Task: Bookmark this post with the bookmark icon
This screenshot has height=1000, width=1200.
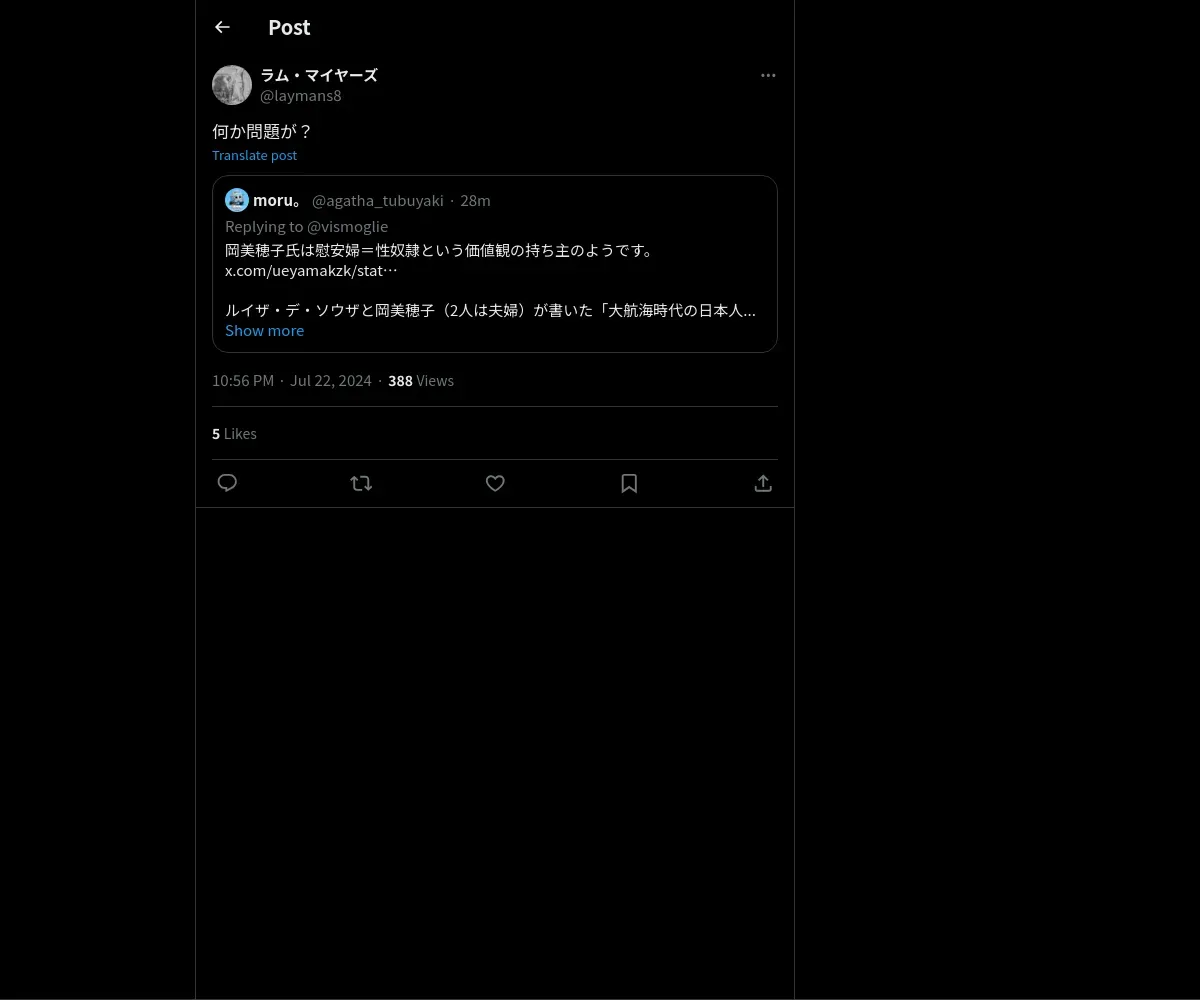Action: (x=629, y=483)
